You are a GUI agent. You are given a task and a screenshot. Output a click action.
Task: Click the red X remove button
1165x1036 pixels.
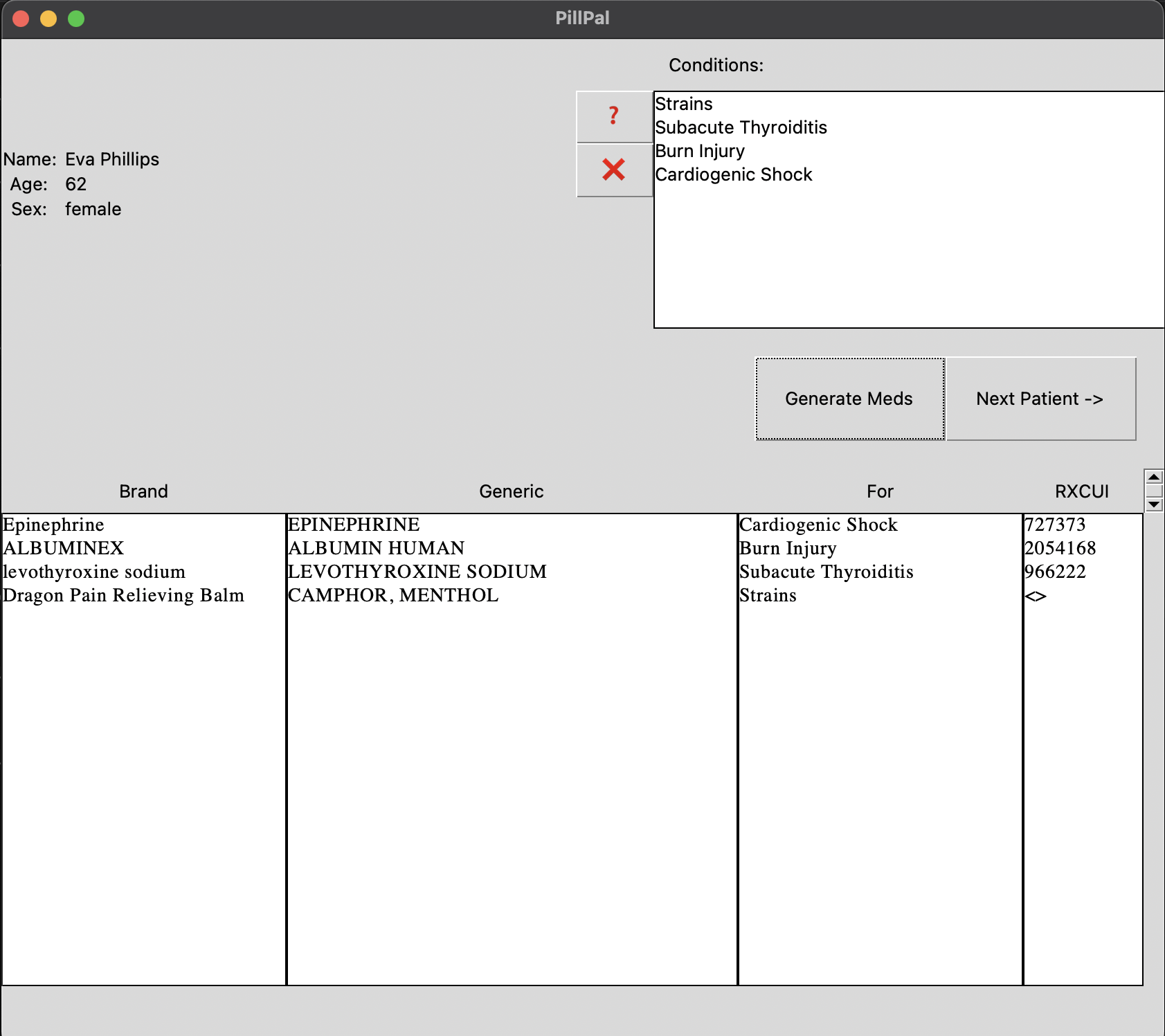tap(614, 170)
